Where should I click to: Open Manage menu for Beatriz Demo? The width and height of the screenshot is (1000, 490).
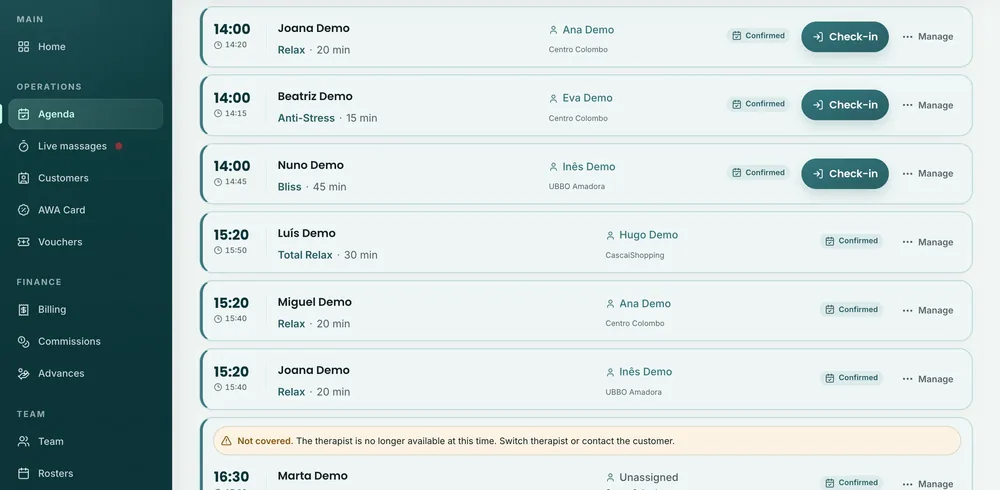(928, 105)
